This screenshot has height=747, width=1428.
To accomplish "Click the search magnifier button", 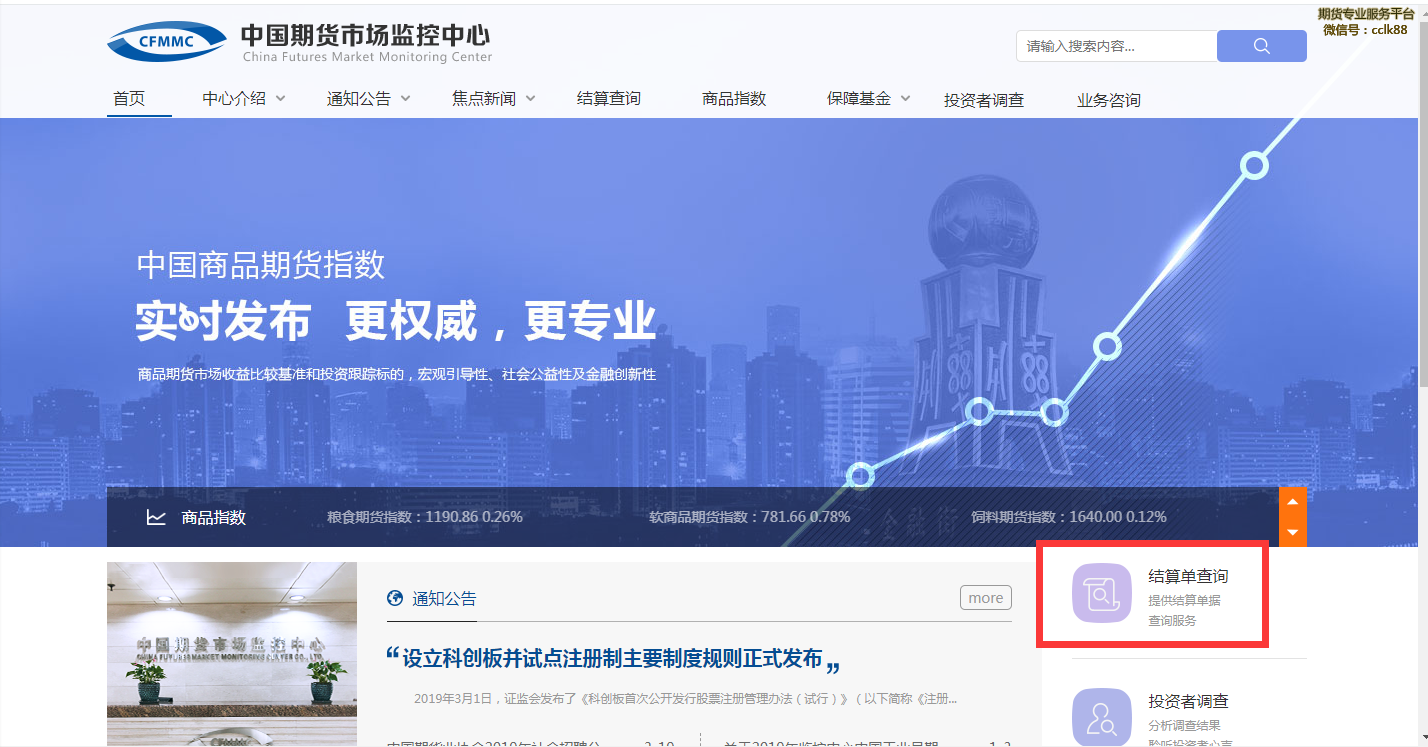I will coord(1261,46).
